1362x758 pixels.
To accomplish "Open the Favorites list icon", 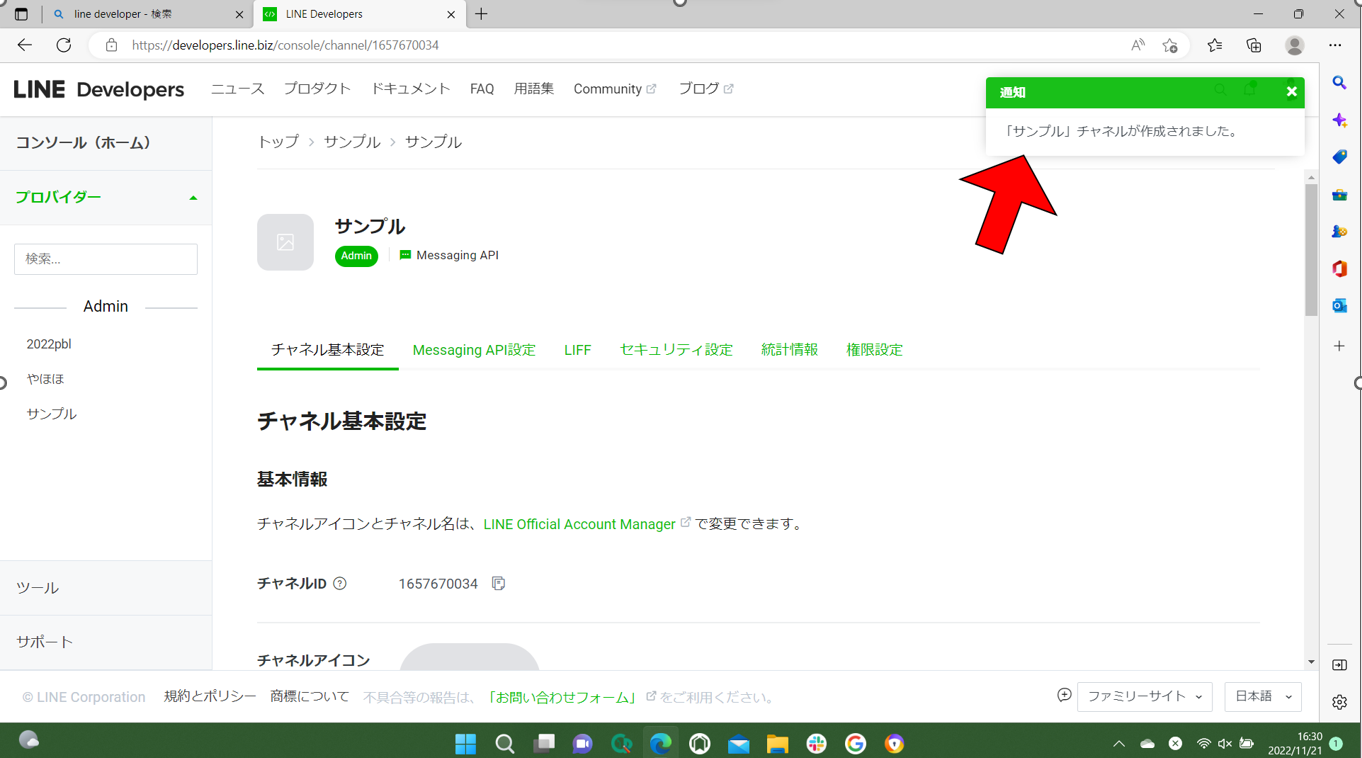I will pyautogui.click(x=1214, y=45).
